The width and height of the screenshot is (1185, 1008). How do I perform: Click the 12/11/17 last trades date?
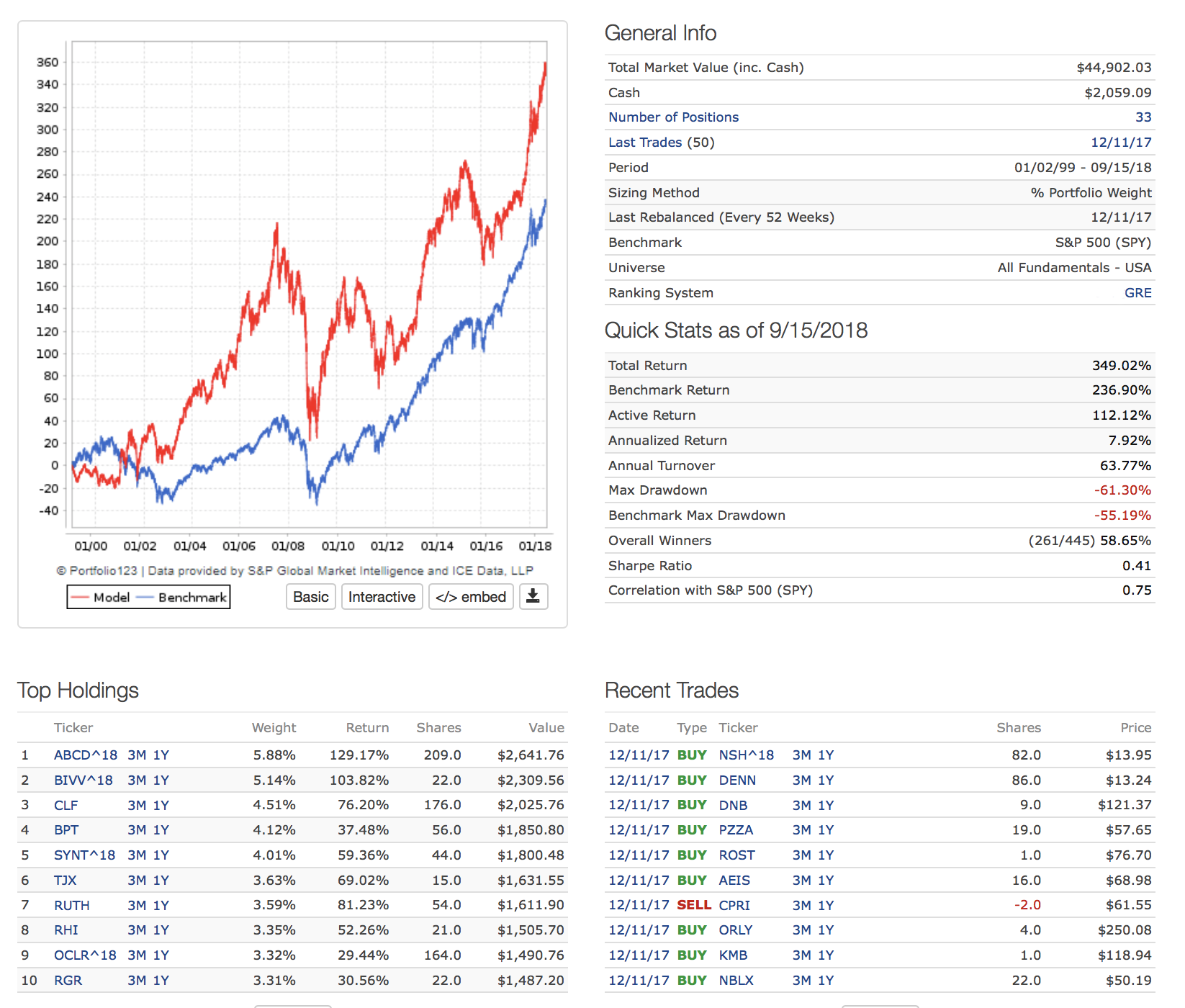coord(1120,143)
